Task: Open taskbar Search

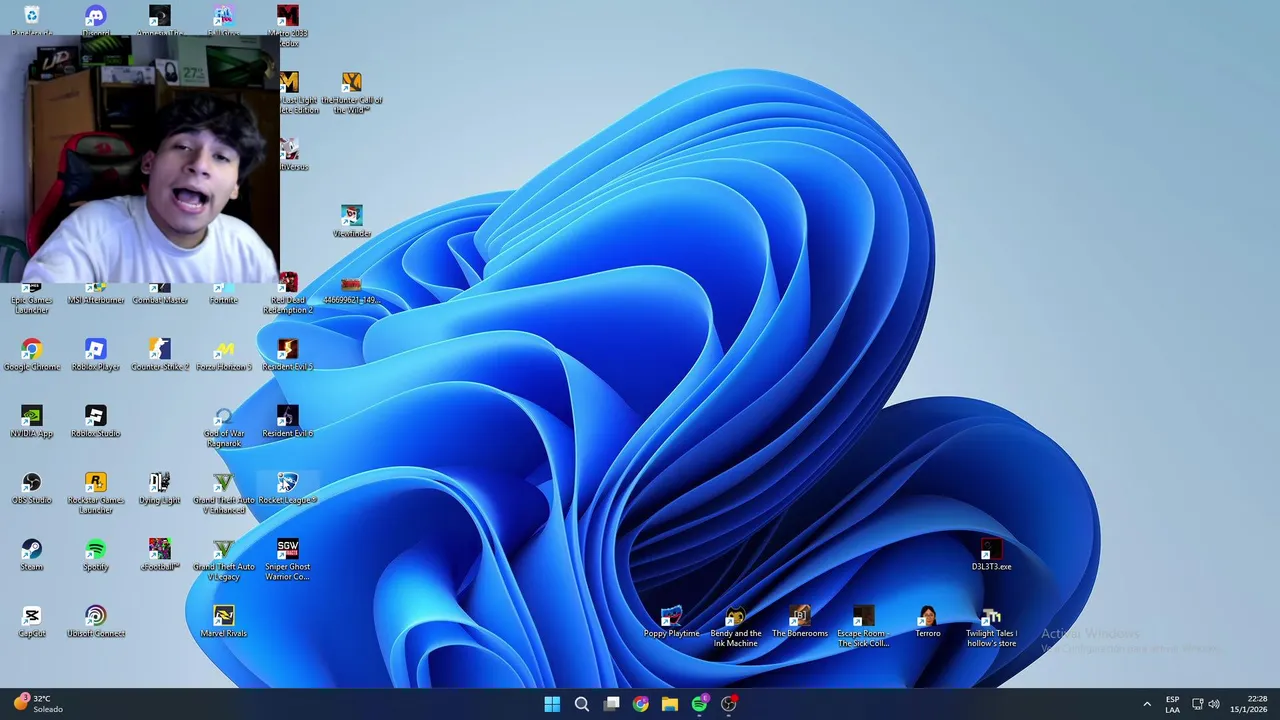Action: click(x=582, y=704)
